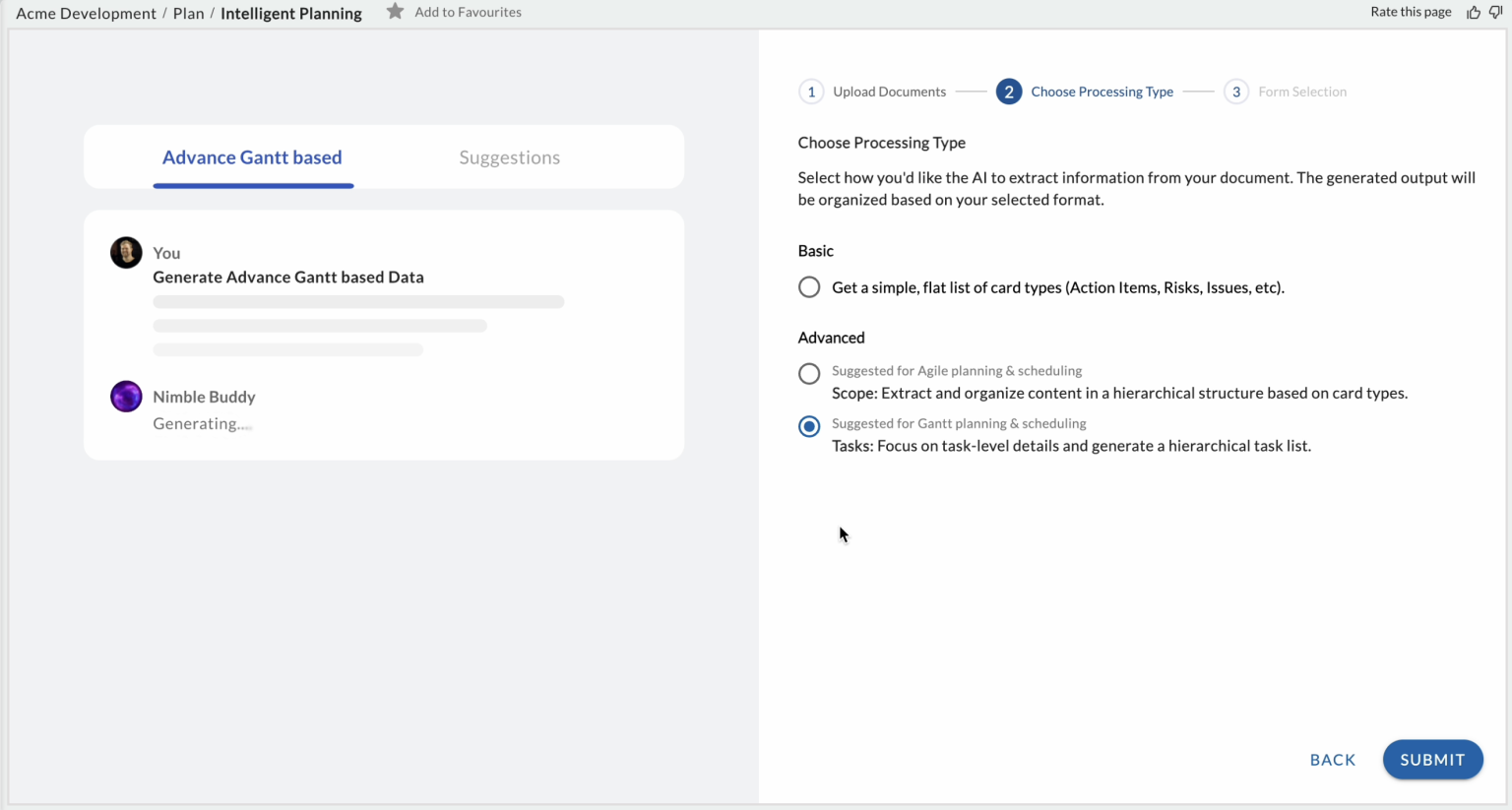This screenshot has height=810, width=1512.
Task: Select the Basic flat list radio option
Action: [809, 287]
